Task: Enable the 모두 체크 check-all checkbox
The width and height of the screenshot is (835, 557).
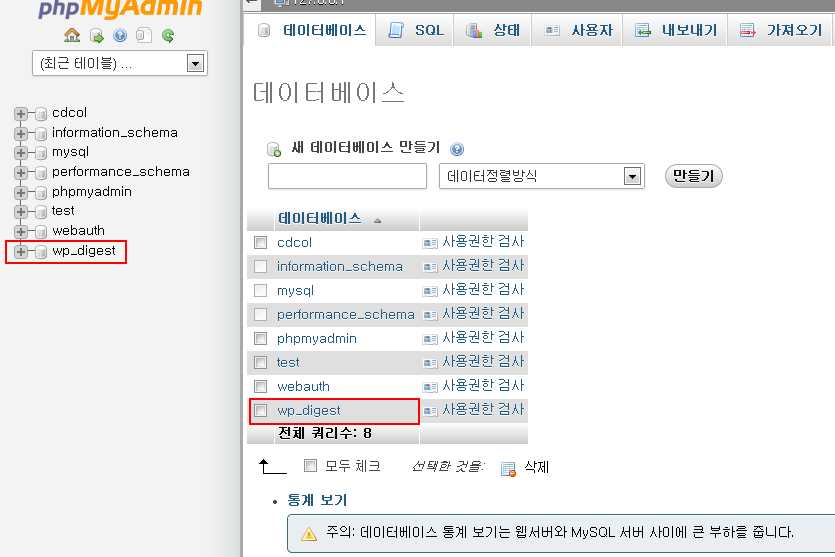Action: click(310, 466)
